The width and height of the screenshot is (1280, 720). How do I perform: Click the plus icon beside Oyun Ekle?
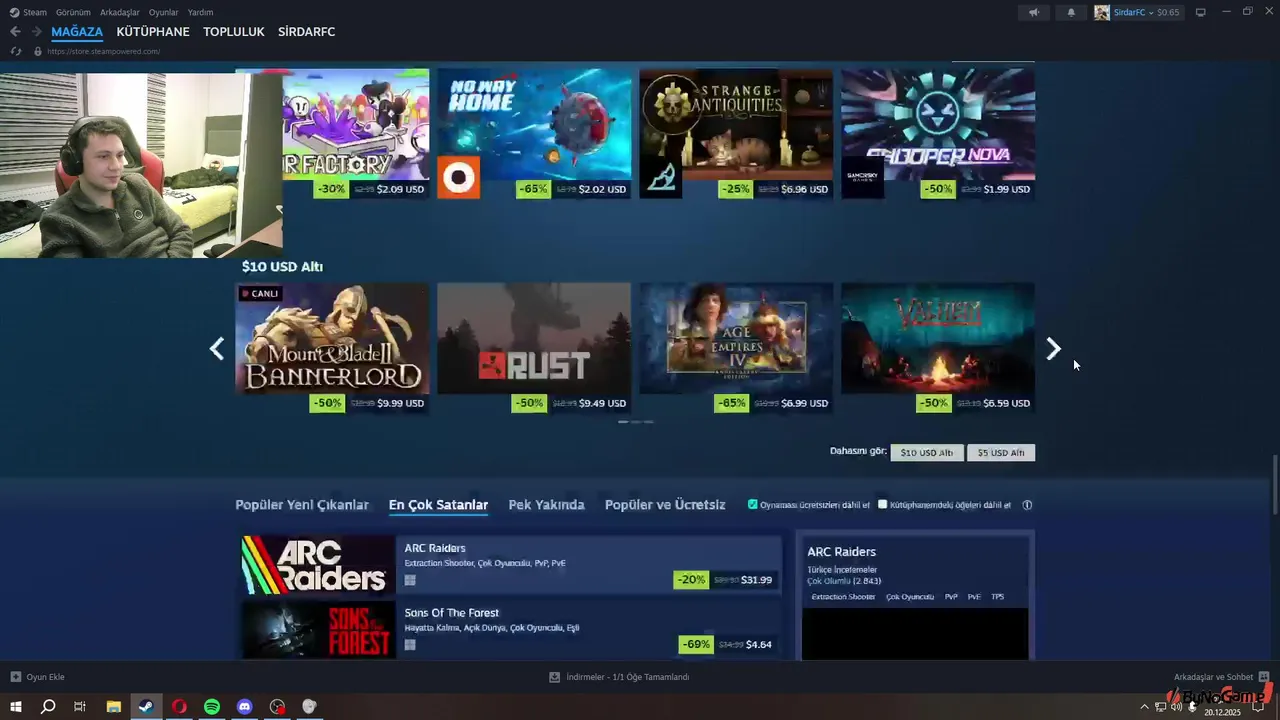(15, 677)
